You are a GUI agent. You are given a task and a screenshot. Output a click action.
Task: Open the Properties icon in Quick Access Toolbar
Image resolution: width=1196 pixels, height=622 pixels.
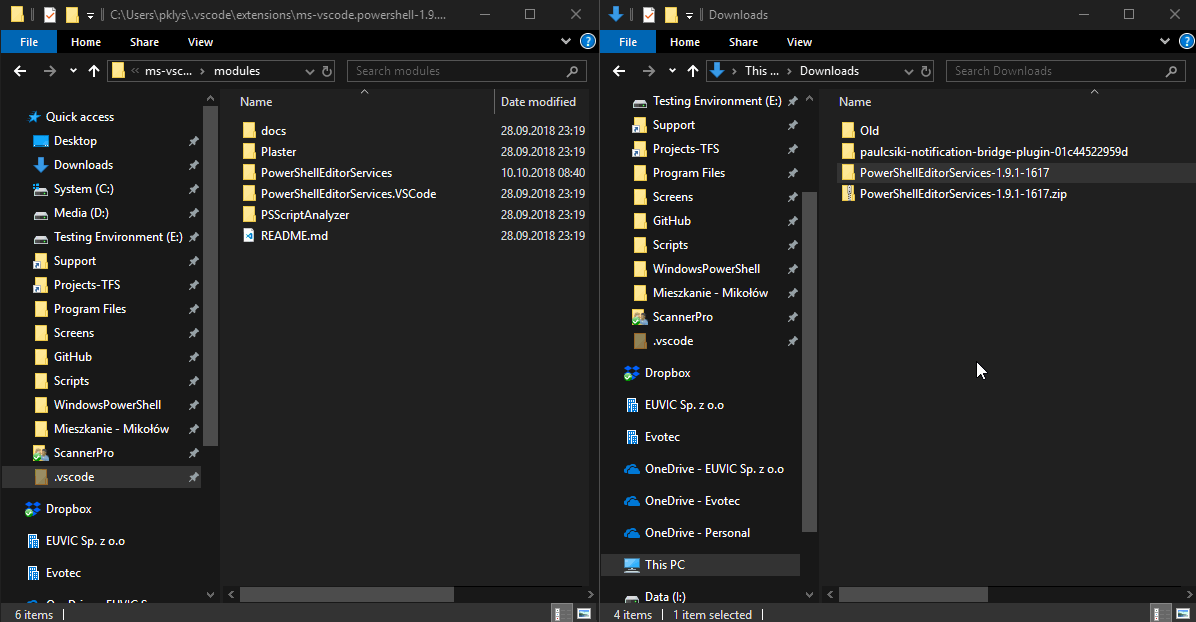(x=49, y=14)
